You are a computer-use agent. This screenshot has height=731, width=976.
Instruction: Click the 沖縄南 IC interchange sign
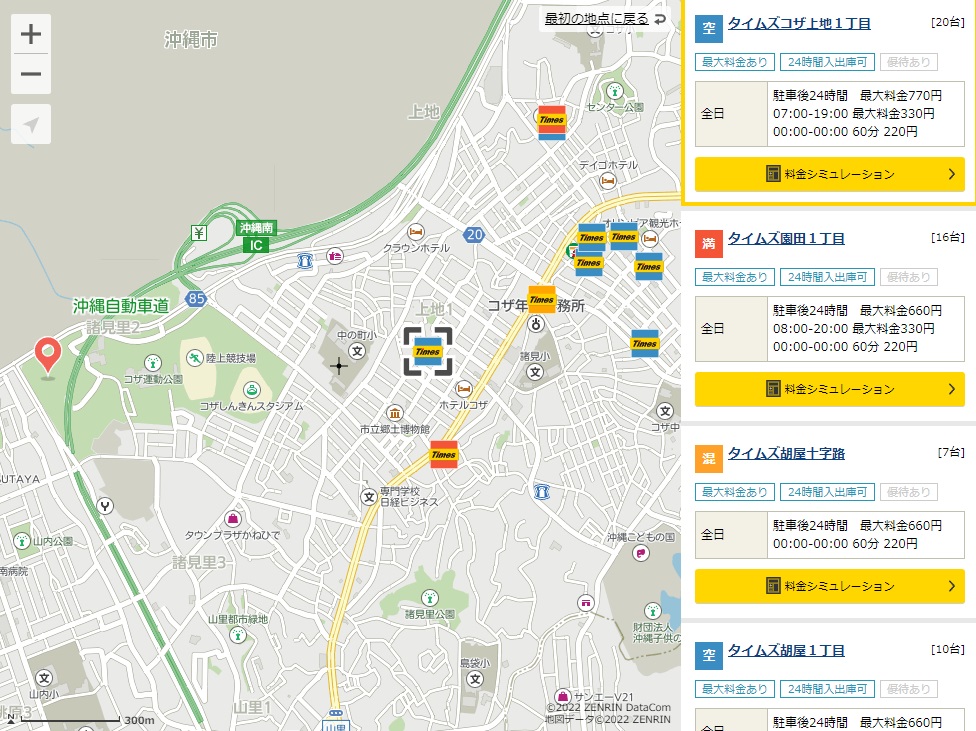[256, 236]
